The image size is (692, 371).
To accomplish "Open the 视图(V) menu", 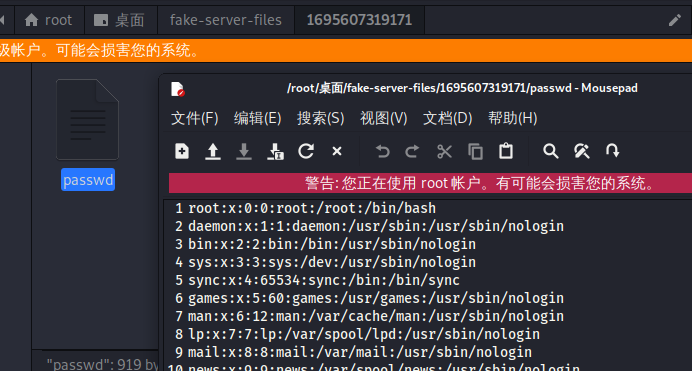I will click(x=384, y=118).
